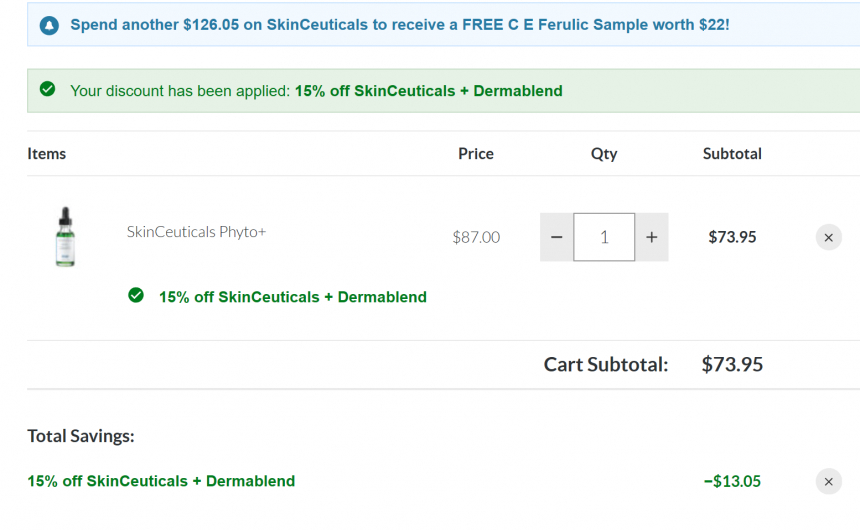Remove the 15% off discount under Total Savings

tap(829, 482)
